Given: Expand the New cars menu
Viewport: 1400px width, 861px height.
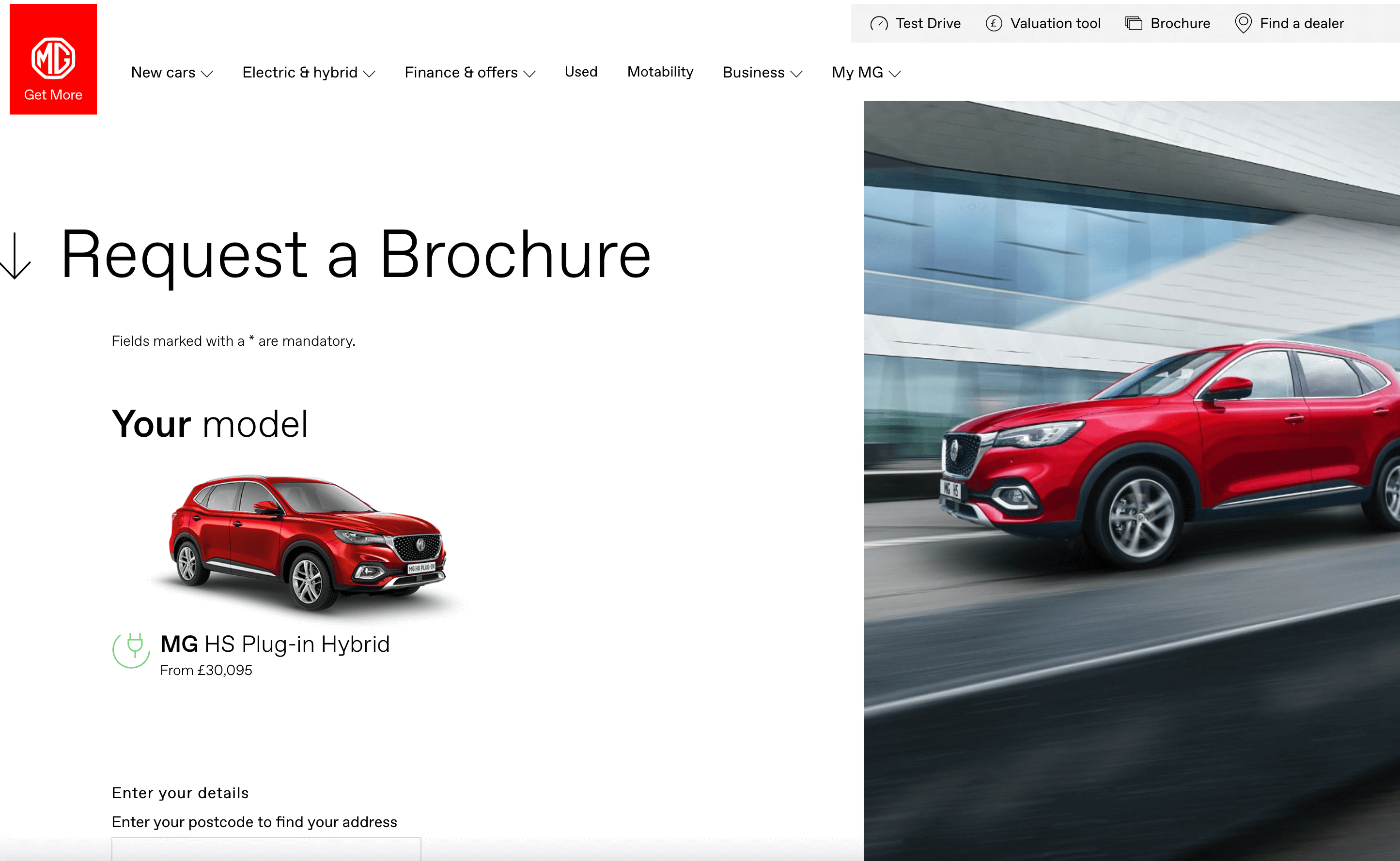Looking at the screenshot, I should (x=172, y=72).
